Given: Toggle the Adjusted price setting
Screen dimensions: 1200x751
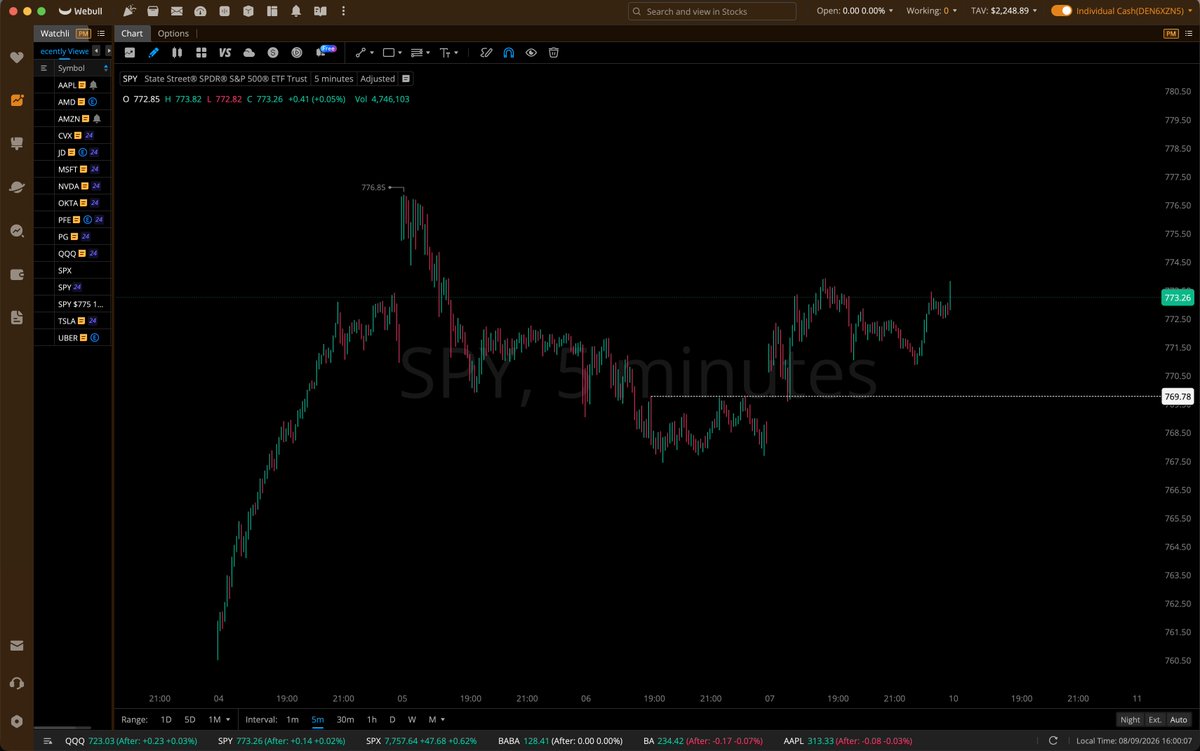Looking at the screenshot, I should click(378, 78).
